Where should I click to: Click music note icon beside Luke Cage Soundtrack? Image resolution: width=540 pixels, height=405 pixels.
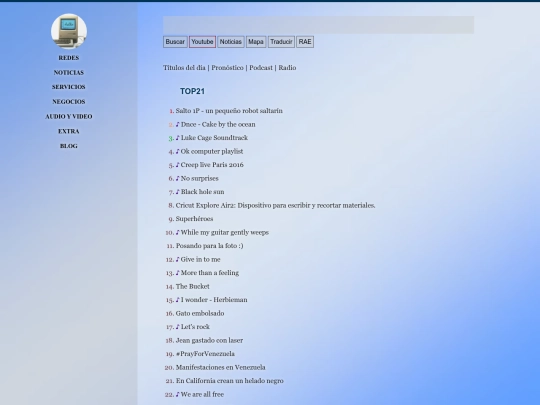(178, 138)
